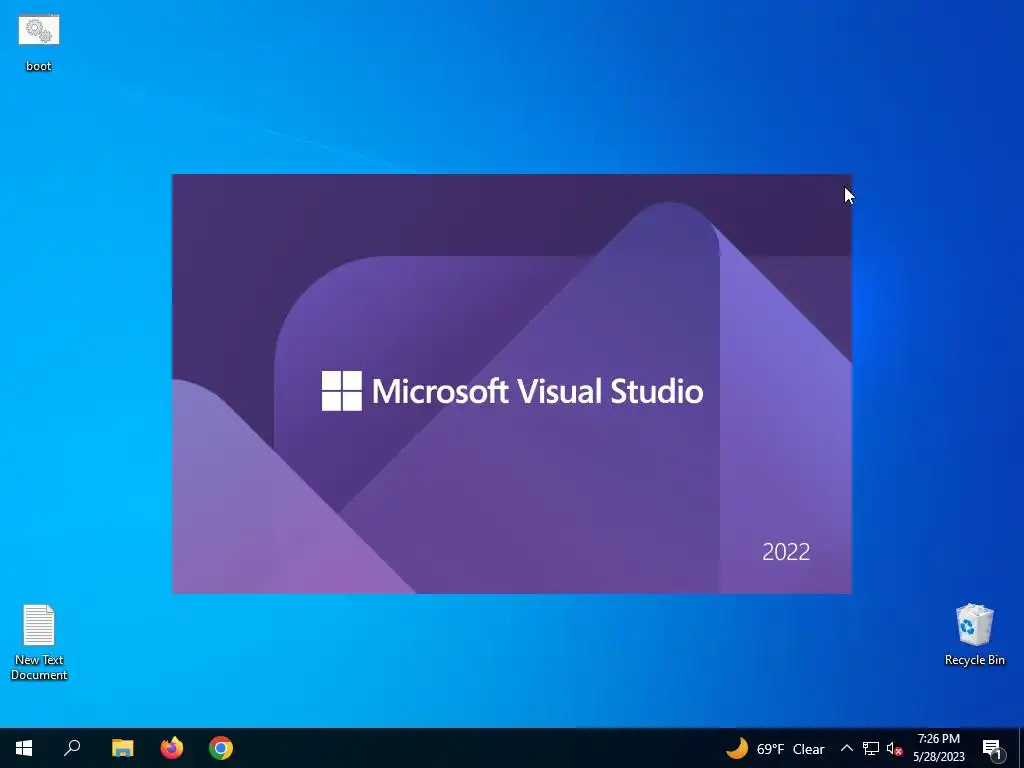The width and height of the screenshot is (1024, 768).
Task: Select the Recycle Bin icon
Action: tap(974, 635)
